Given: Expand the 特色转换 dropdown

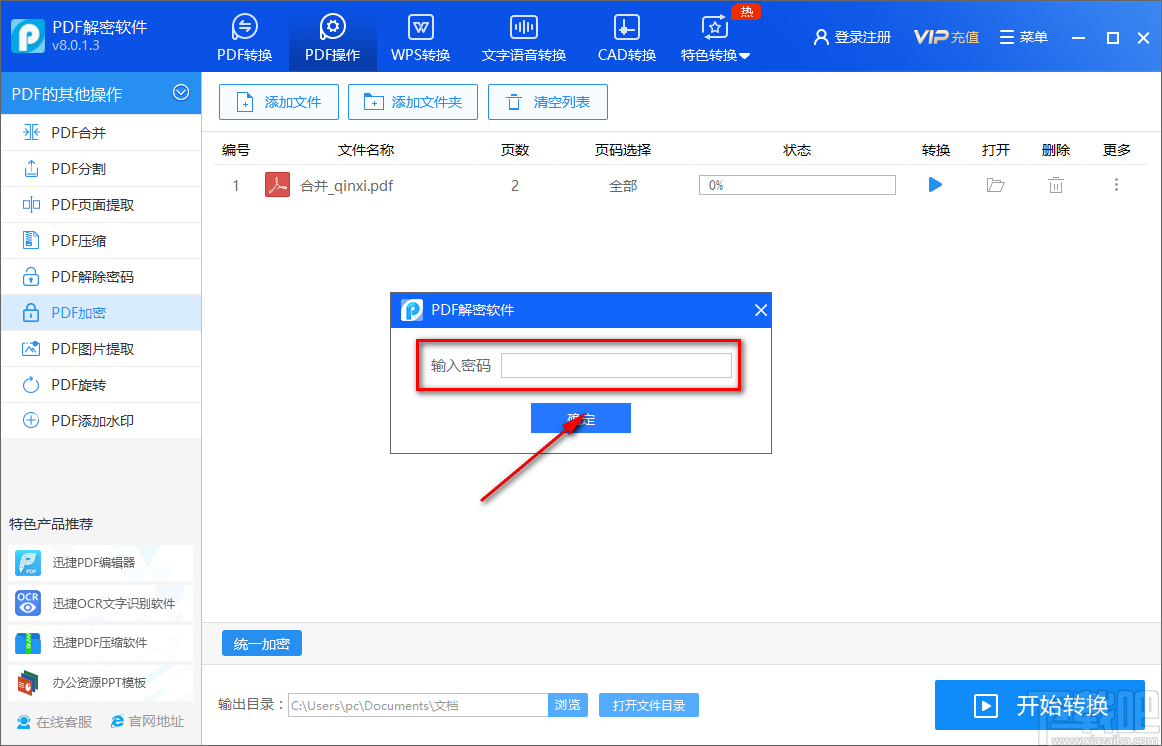Looking at the screenshot, I should pyautogui.click(x=745, y=56).
